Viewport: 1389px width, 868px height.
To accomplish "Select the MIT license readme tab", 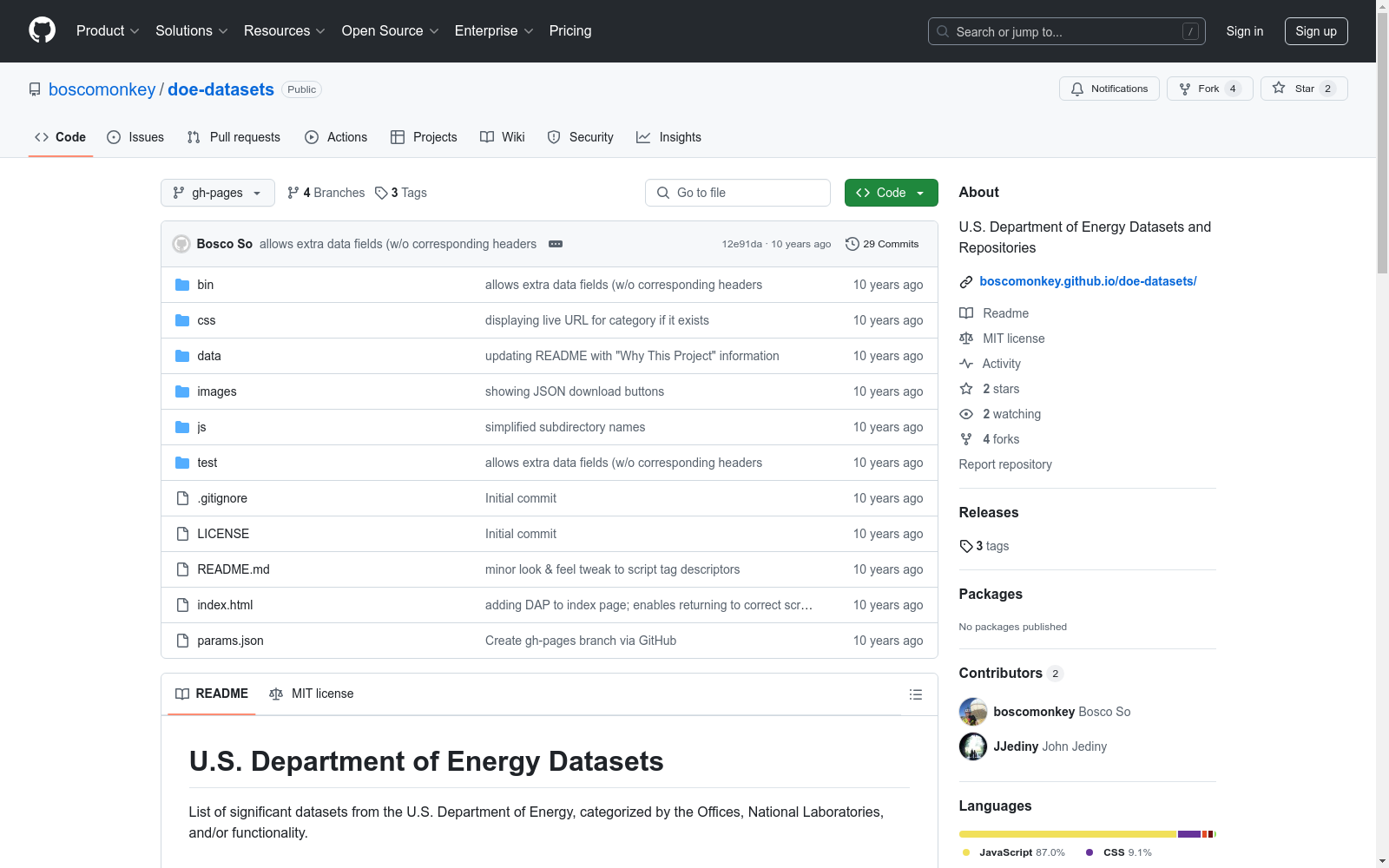I will pyautogui.click(x=312, y=694).
